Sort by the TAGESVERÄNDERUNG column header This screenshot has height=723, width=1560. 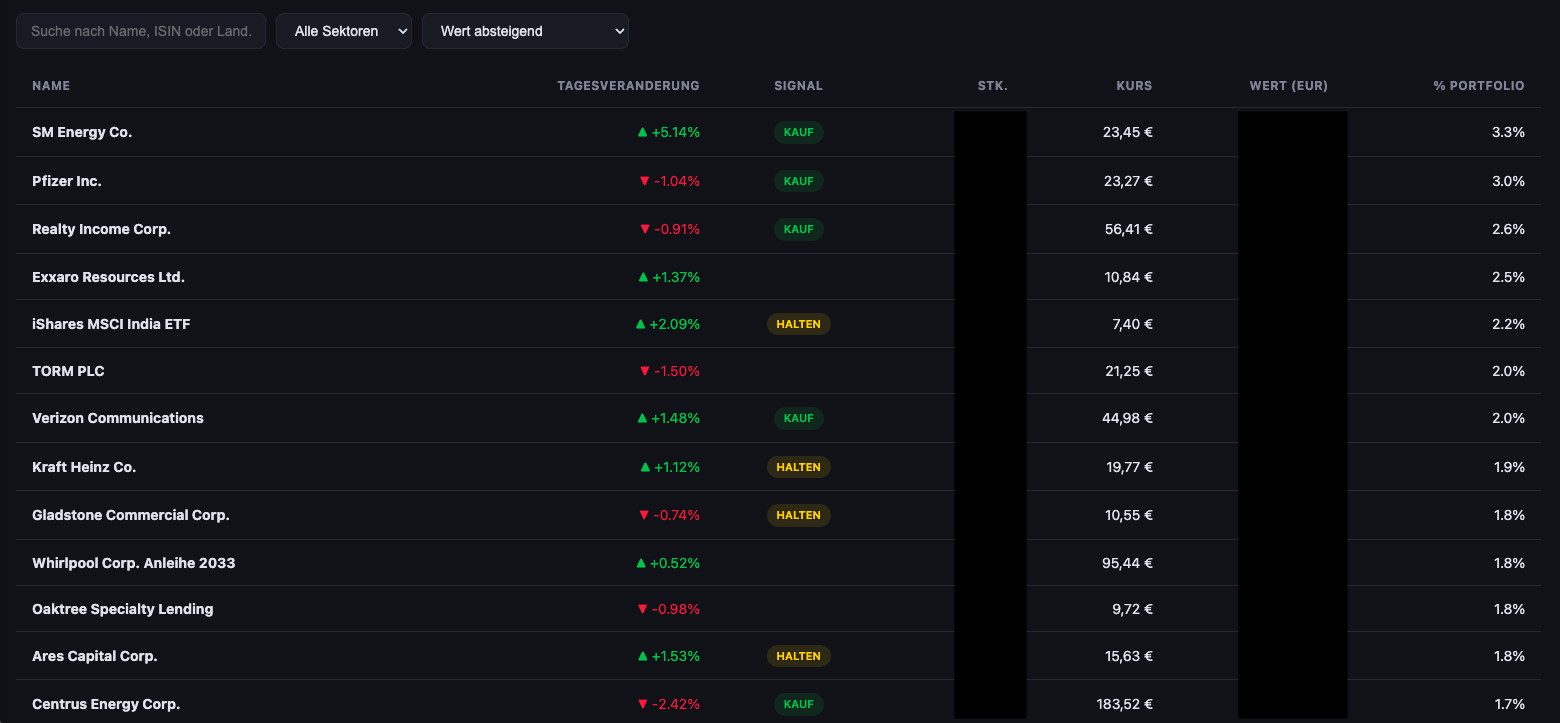point(628,86)
